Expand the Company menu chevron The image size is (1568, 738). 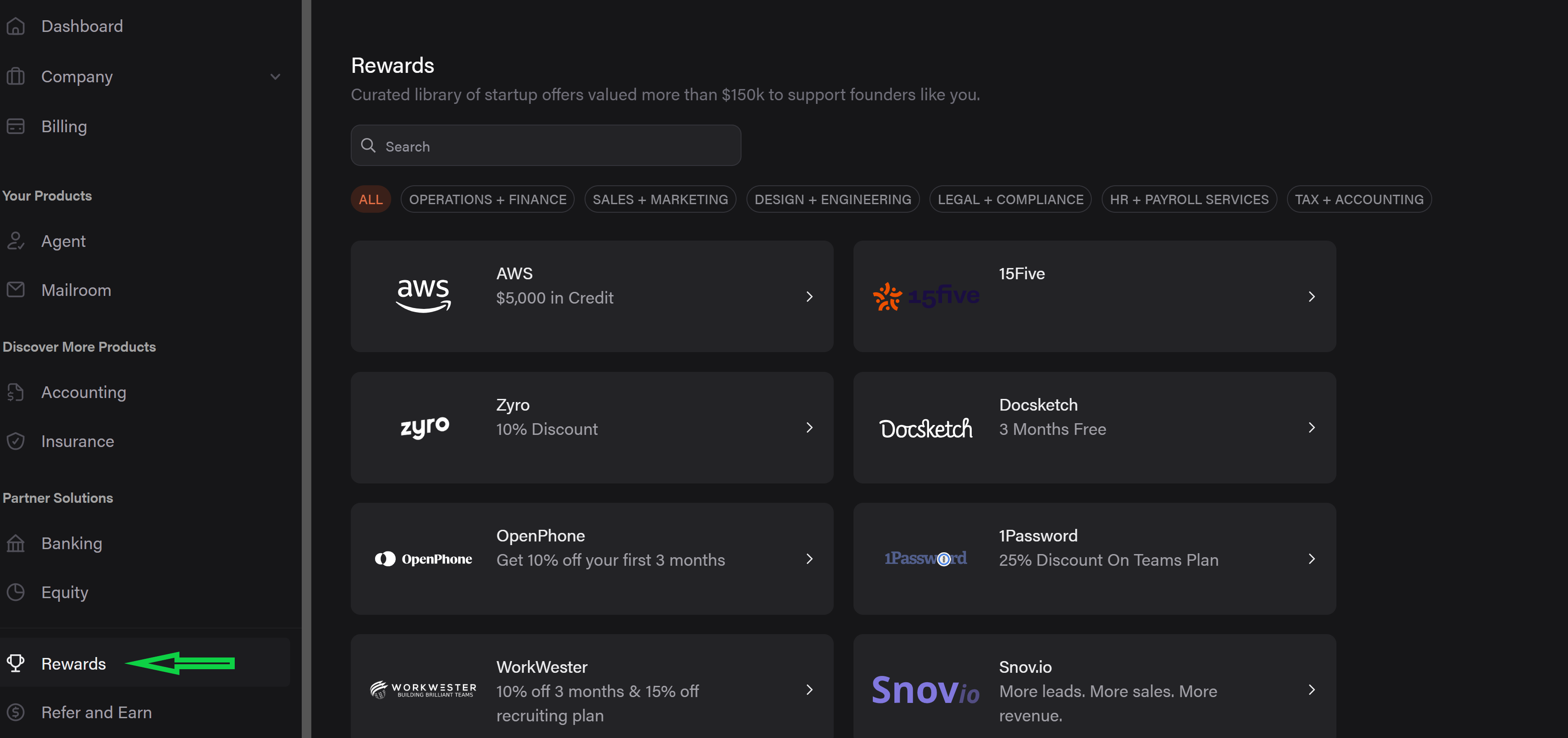(275, 77)
